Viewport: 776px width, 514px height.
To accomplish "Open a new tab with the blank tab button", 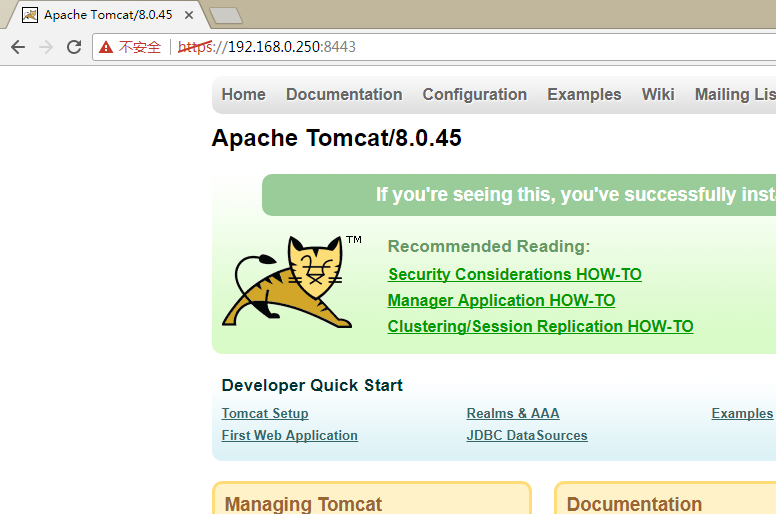I will 226,15.
